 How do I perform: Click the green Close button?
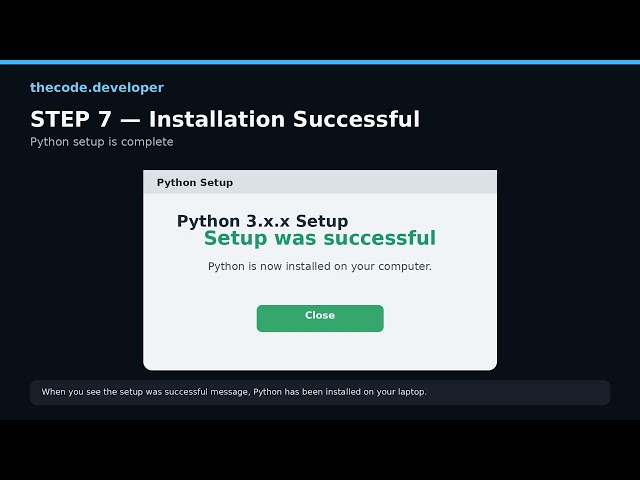pyautogui.click(x=320, y=318)
